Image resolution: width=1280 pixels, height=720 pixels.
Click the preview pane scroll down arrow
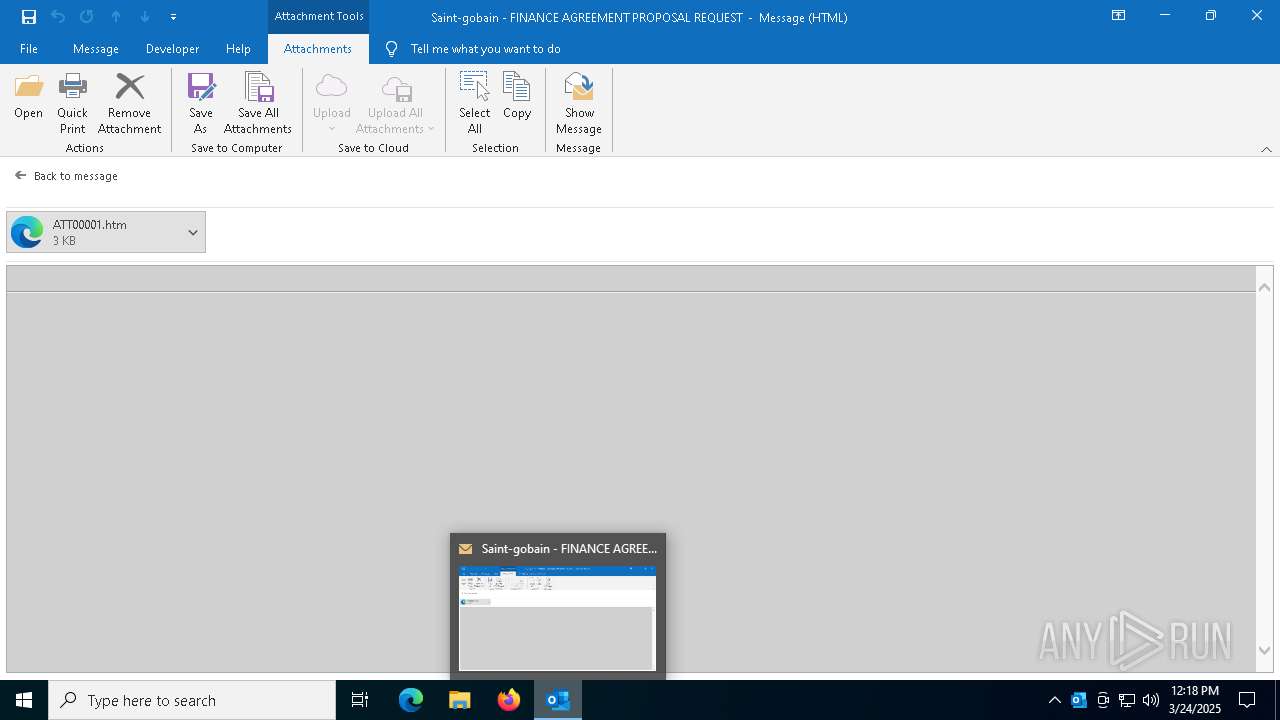coord(1264,650)
